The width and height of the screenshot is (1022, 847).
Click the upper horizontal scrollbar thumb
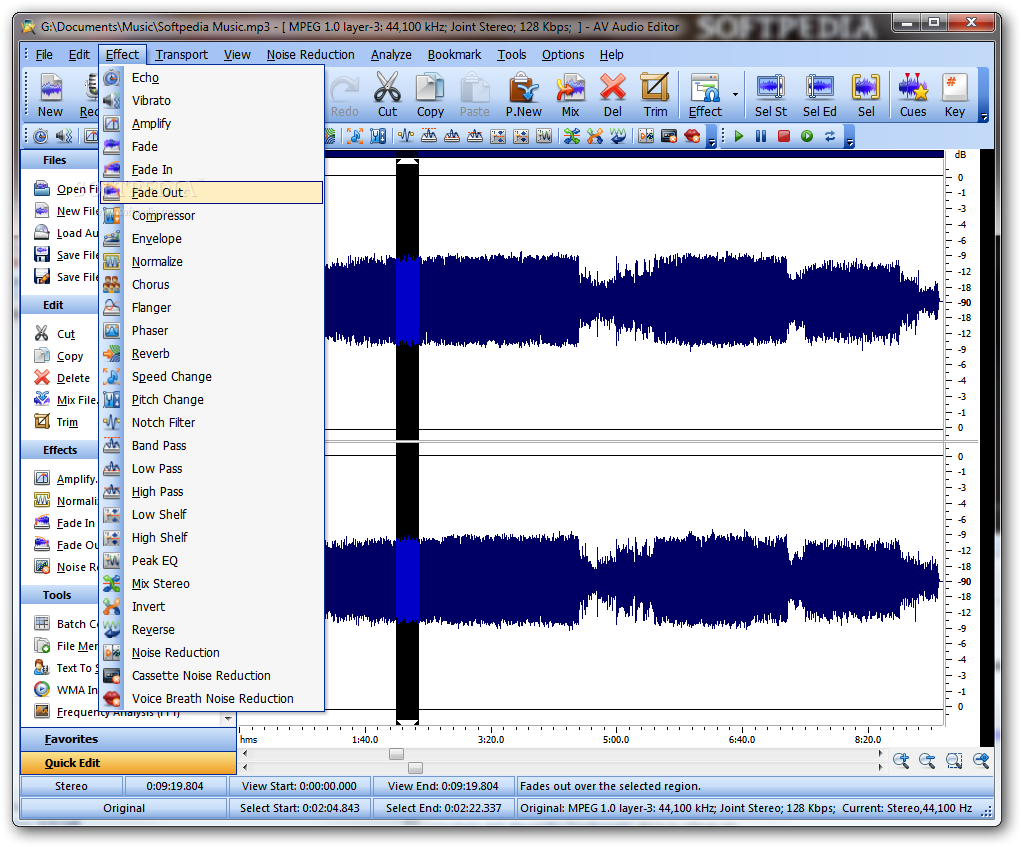point(396,754)
